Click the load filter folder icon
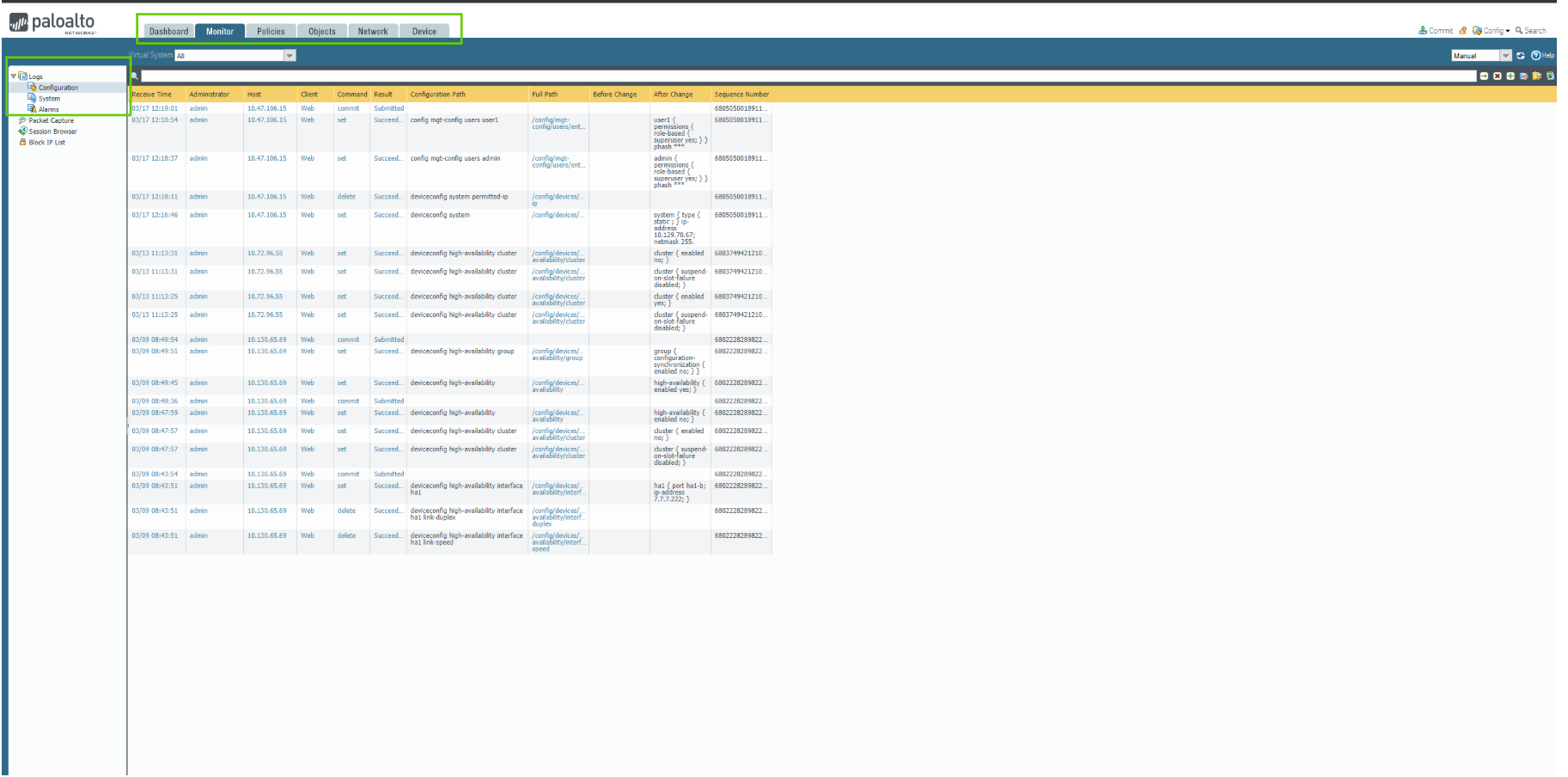Viewport: 1568px width, 777px height. point(1537,76)
